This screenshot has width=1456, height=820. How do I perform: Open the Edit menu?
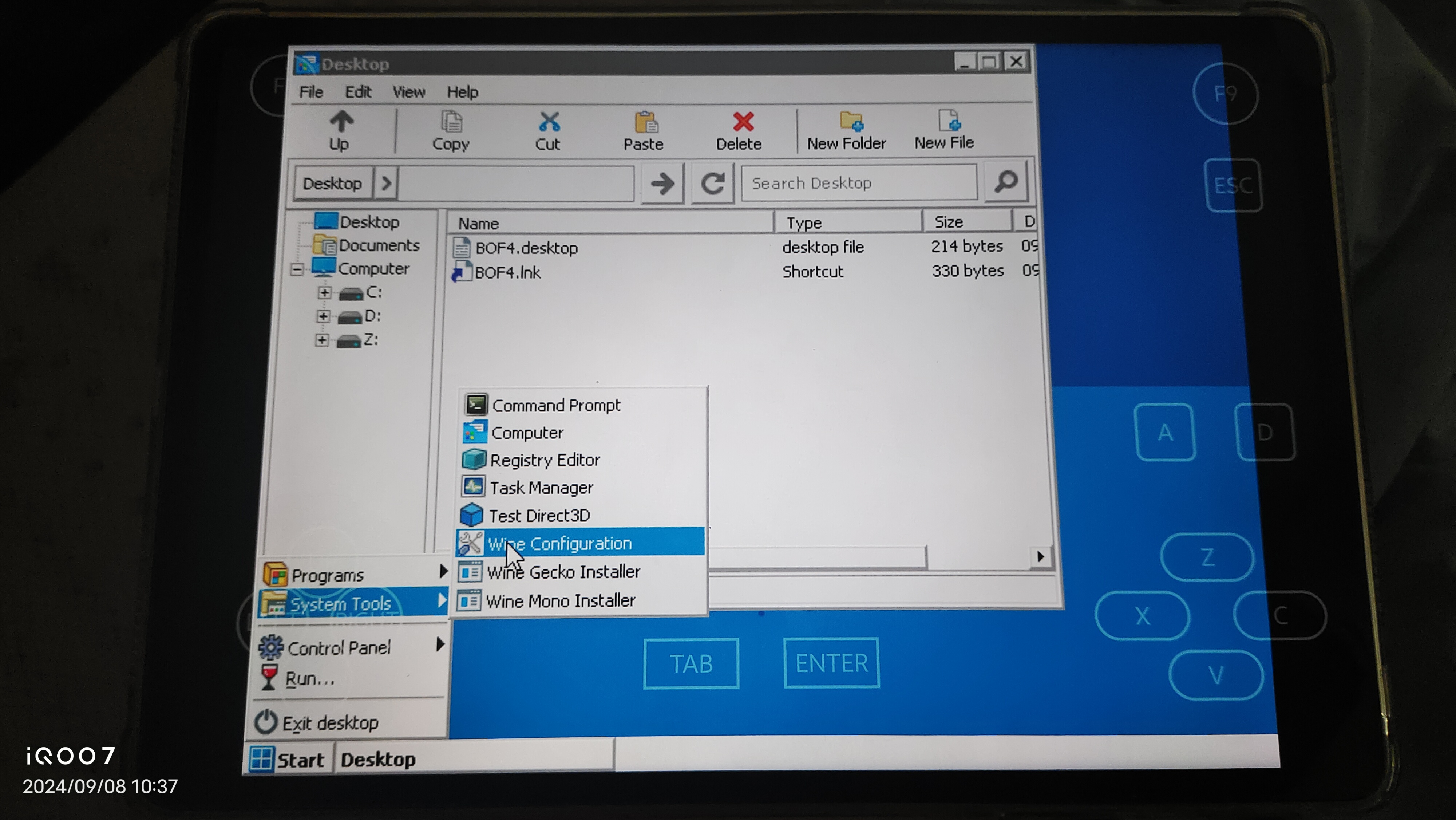click(x=358, y=92)
